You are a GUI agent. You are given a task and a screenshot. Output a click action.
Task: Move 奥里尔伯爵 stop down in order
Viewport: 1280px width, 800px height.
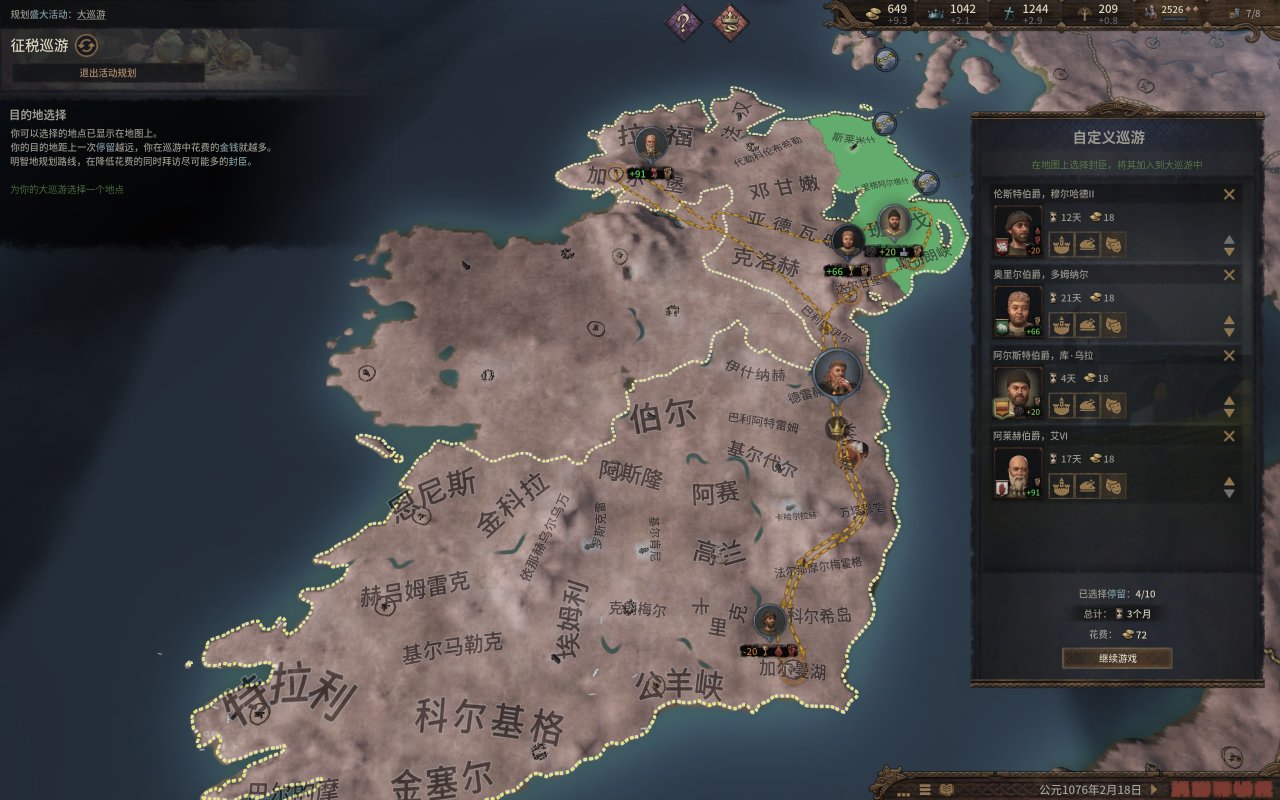point(1229,332)
